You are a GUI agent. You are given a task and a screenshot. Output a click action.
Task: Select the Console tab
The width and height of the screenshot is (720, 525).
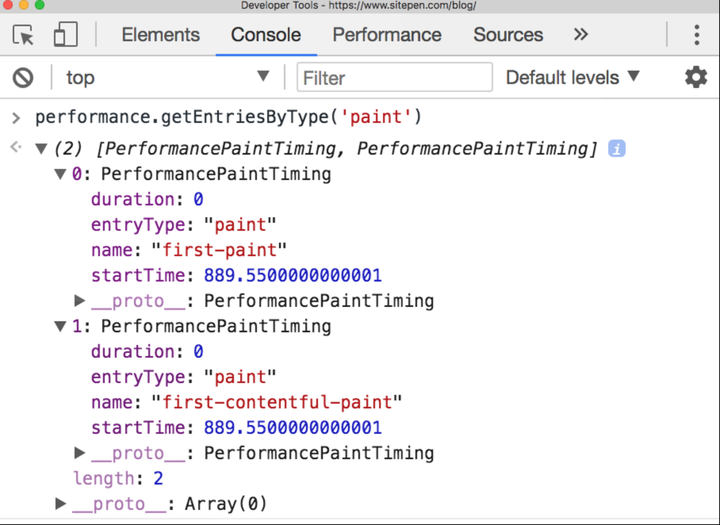(266, 35)
